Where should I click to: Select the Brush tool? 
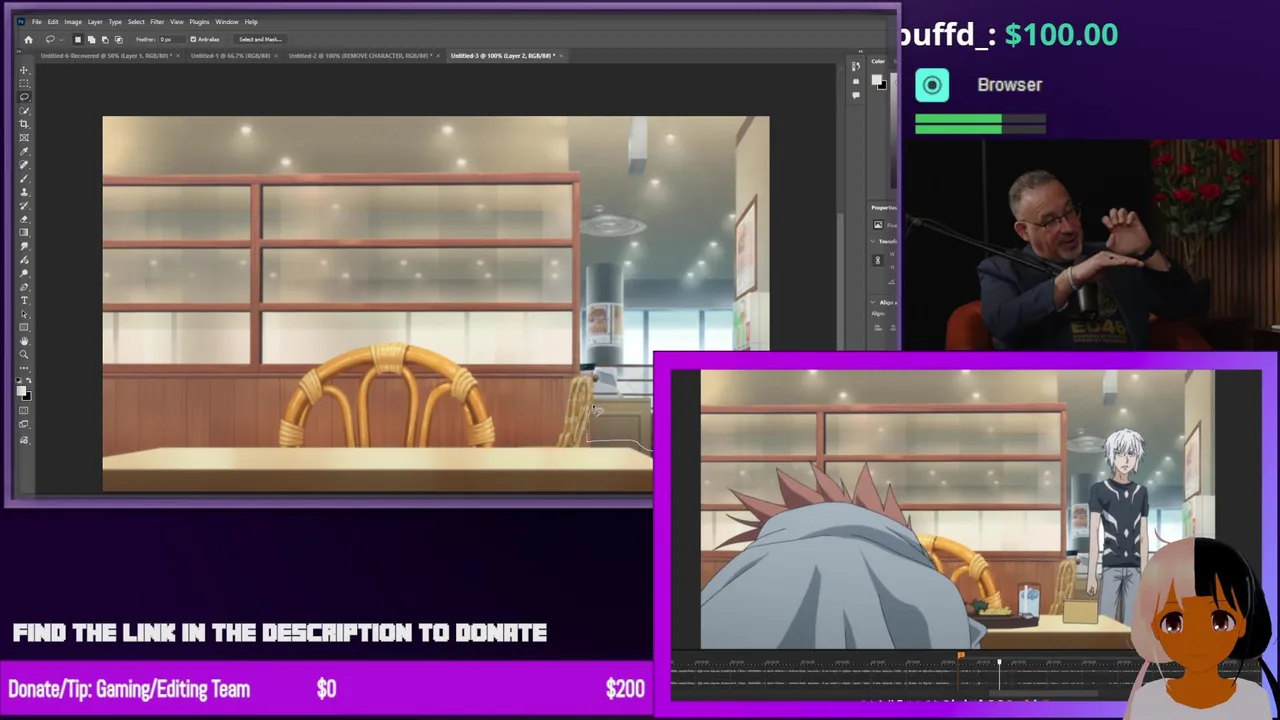point(24,178)
